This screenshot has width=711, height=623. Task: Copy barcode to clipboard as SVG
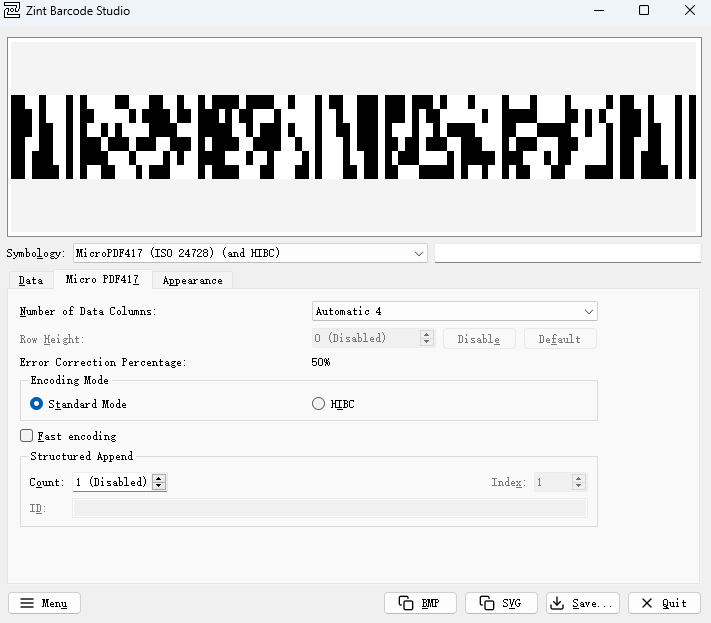click(501, 603)
